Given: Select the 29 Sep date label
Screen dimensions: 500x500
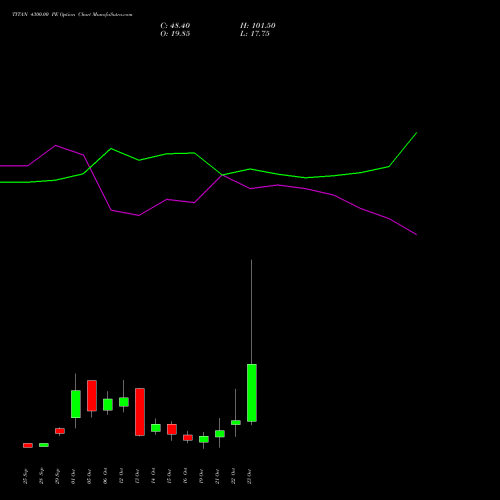Looking at the screenshot, I should 57,476.
